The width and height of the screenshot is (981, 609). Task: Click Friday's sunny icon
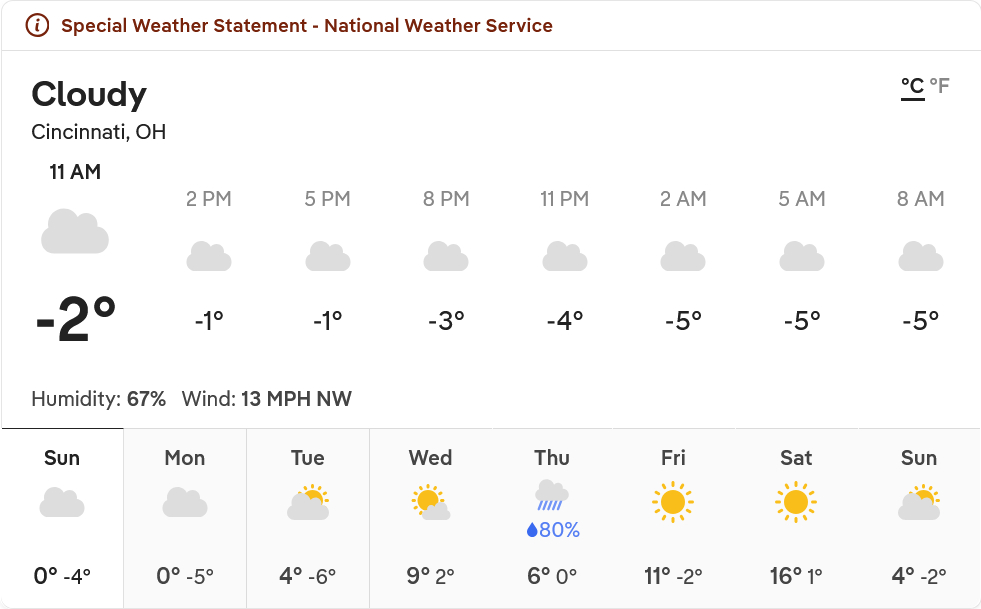(x=673, y=502)
